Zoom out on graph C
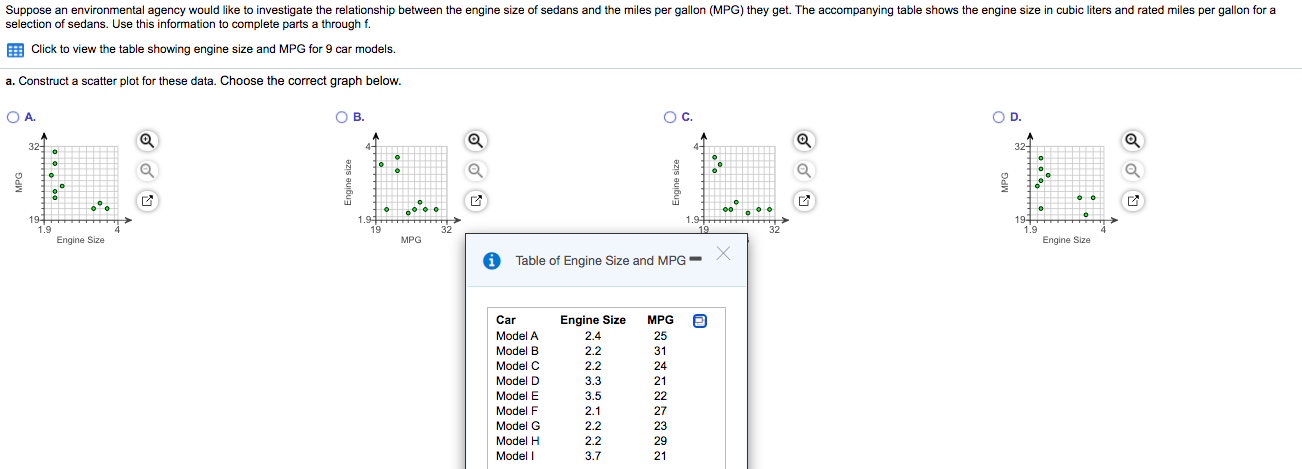Viewport: 1302px width, 469px height. [x=802, y=169]
